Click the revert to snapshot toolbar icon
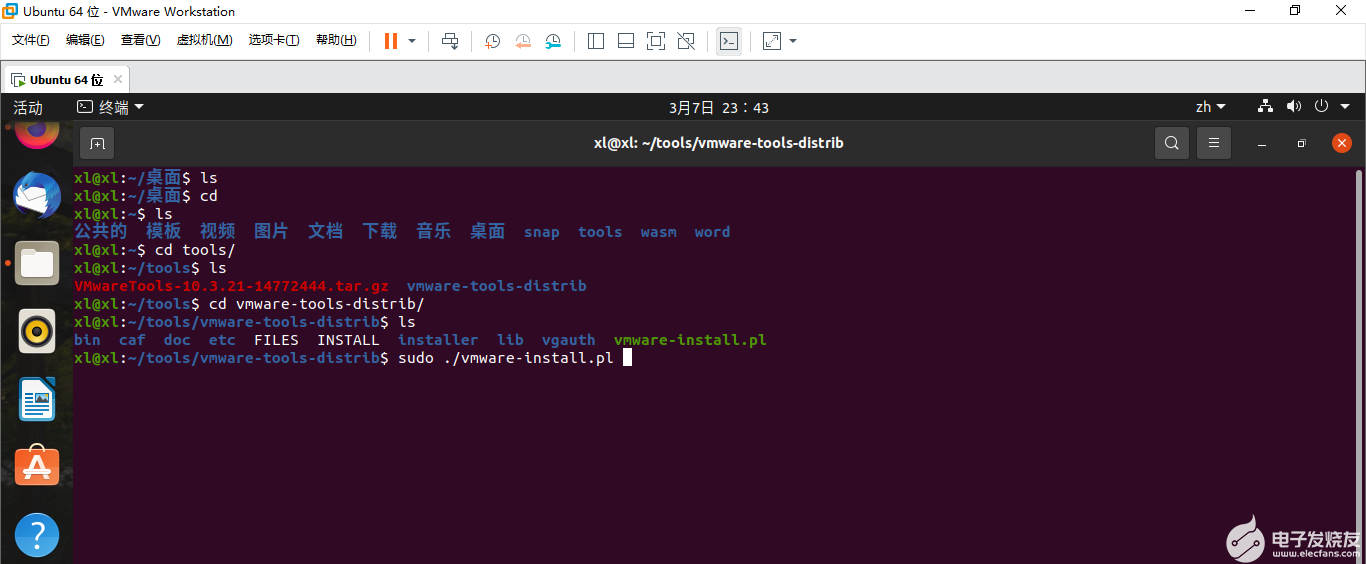Screen dimensions: 1366x564 (523, 41)
